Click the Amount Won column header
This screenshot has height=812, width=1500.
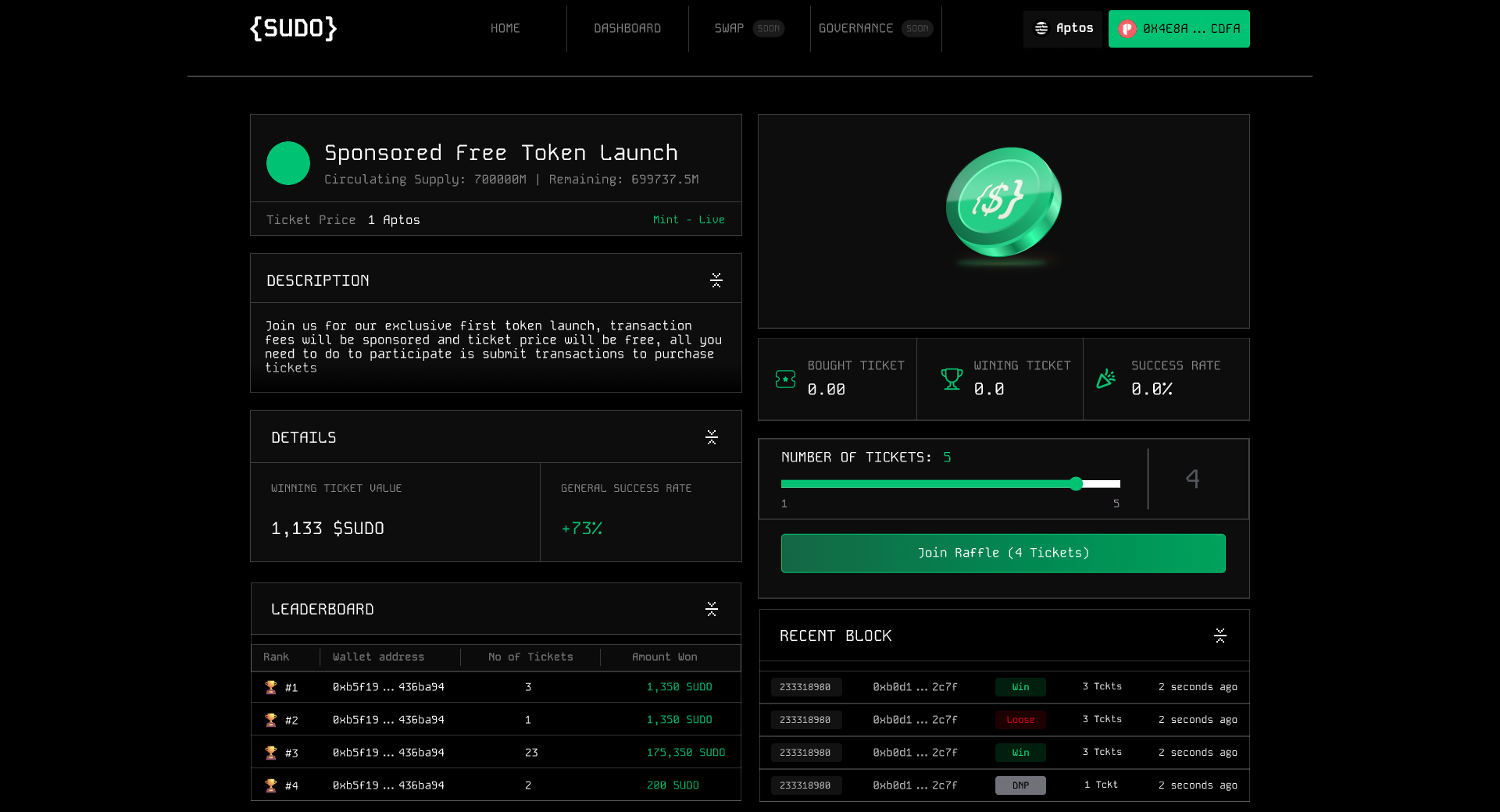665,657
